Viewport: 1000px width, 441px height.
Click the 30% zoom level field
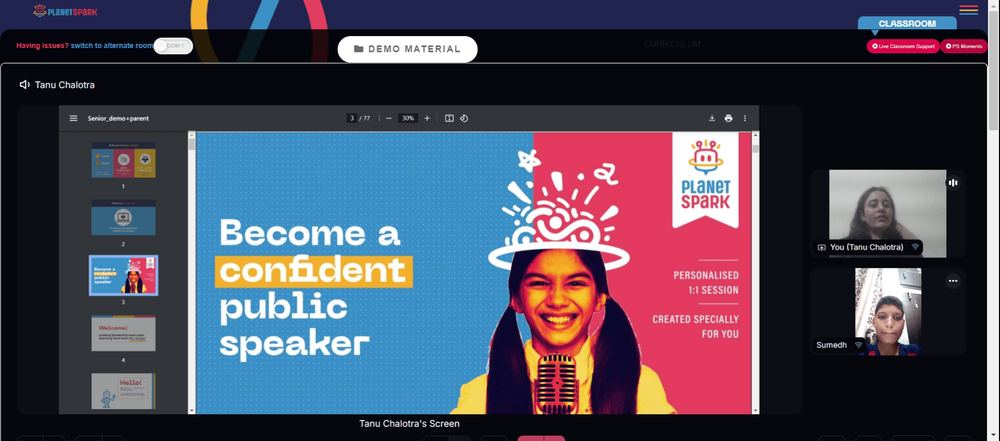coord(408,118)
